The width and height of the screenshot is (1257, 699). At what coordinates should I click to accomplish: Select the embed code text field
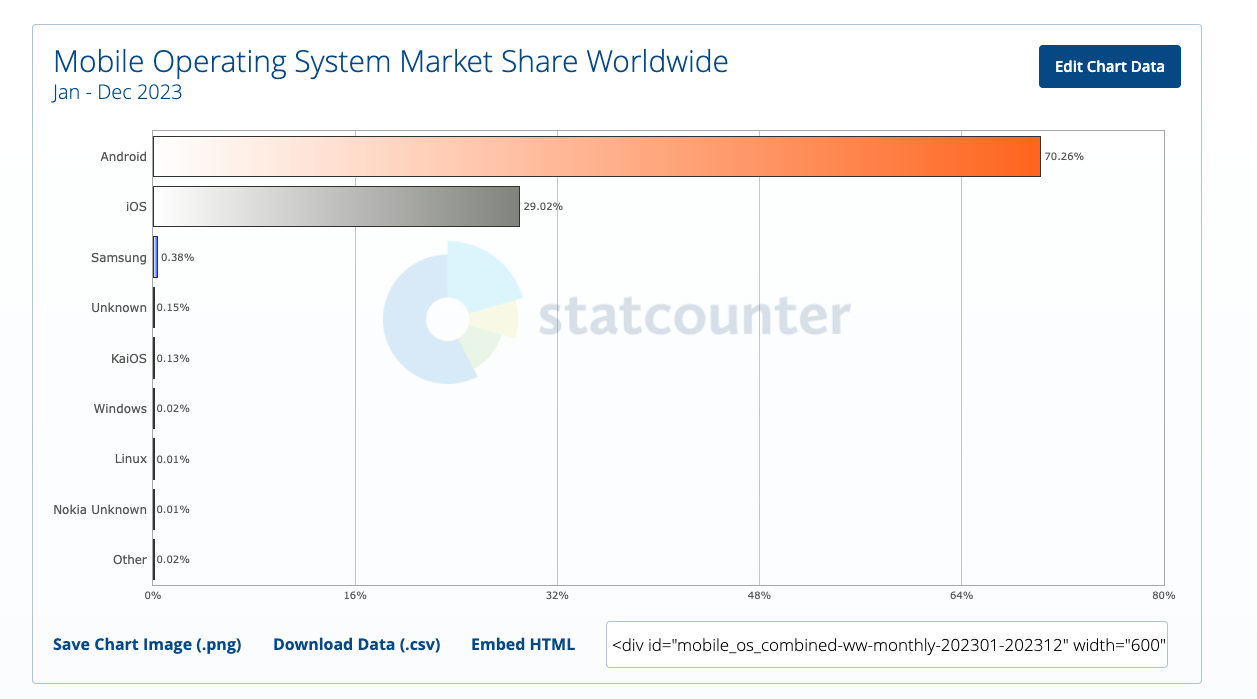click(887, 644)
